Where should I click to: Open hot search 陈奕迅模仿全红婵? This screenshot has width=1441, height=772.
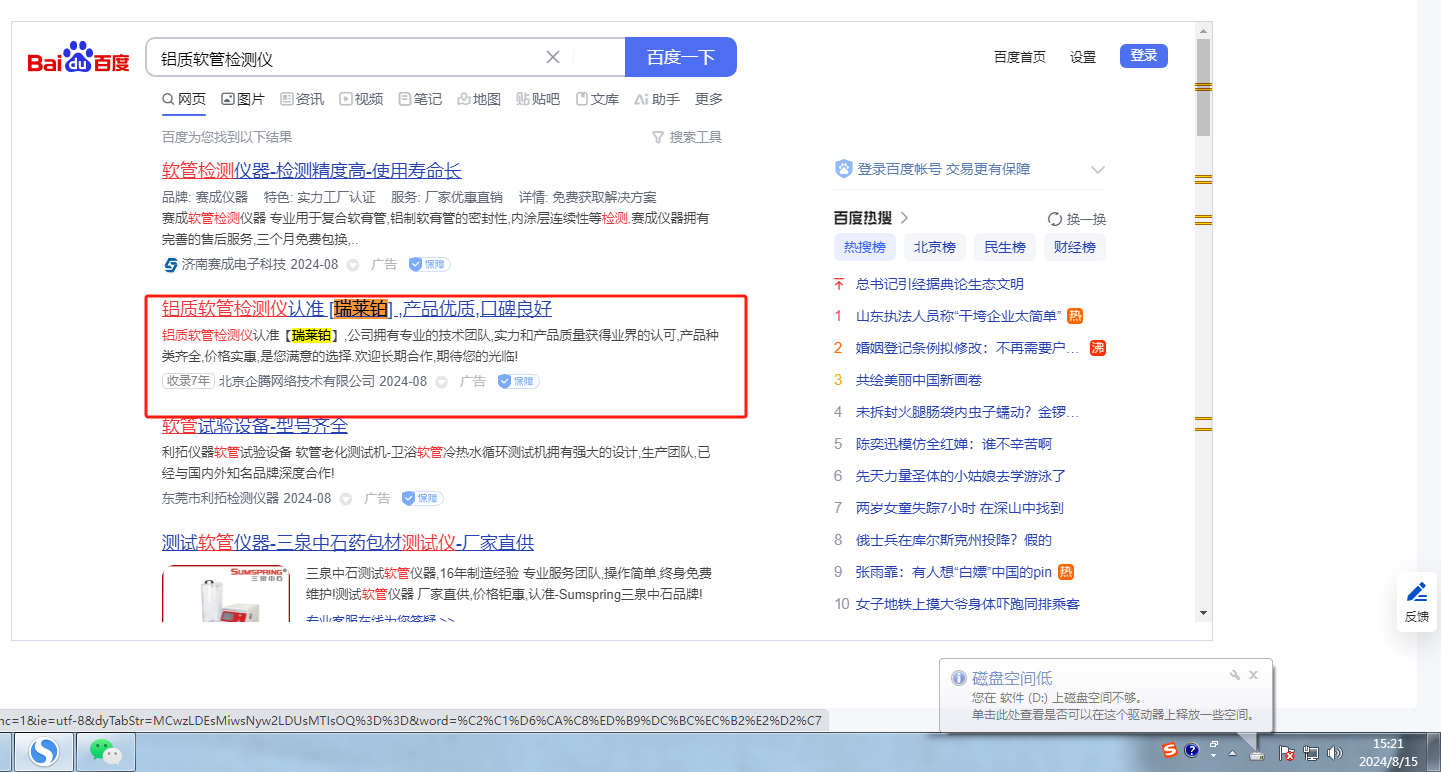pyautogui.click(x=954, y=444)
